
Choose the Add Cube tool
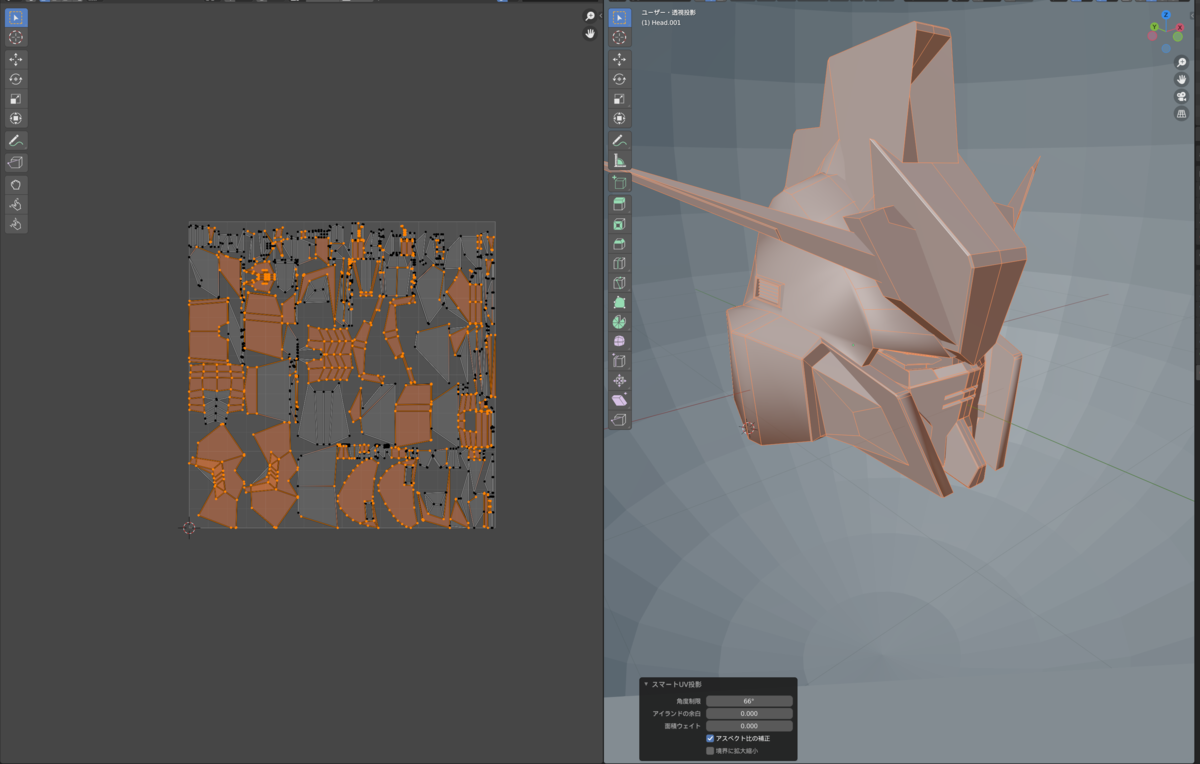point(620,182)
